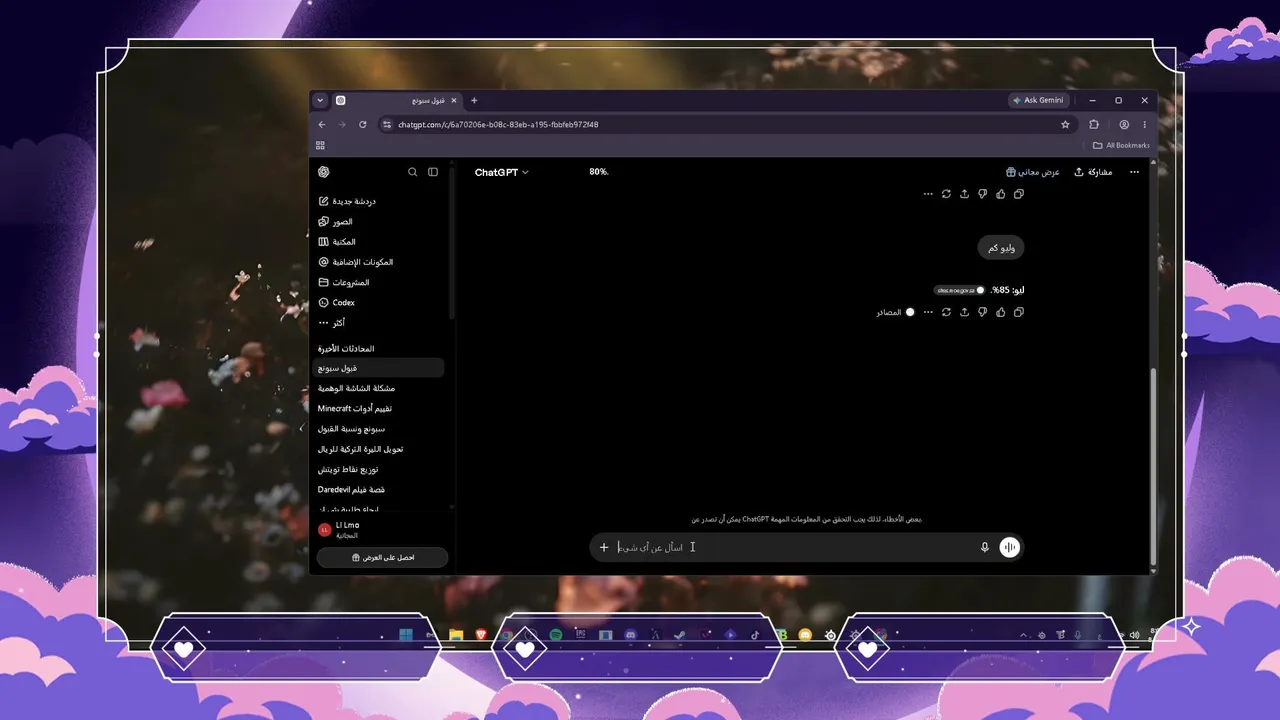Click the مشاركة share button
1280x720 pixels.
click(1093, 172)
